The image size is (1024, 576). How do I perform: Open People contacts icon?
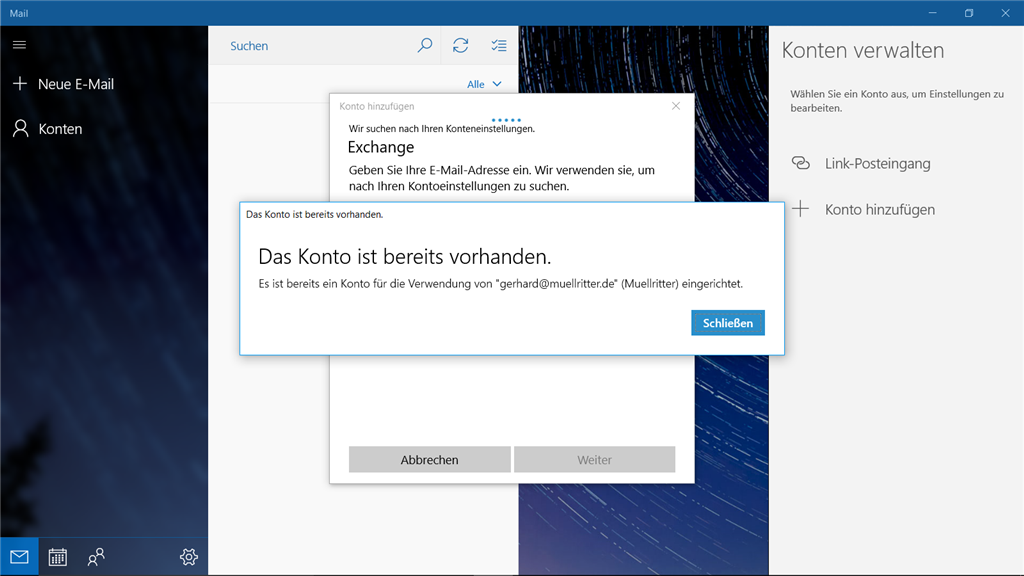pyautogui.click(x=96, y=556)
